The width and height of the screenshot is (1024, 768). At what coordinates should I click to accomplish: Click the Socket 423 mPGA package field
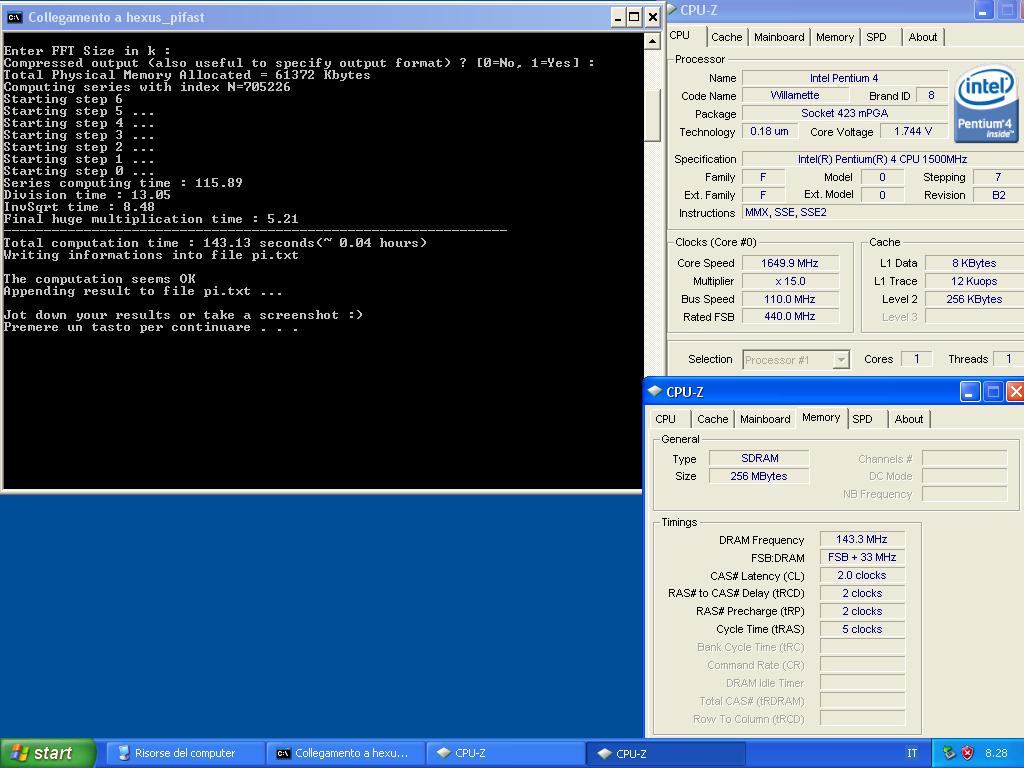click(x=844, y=114)
